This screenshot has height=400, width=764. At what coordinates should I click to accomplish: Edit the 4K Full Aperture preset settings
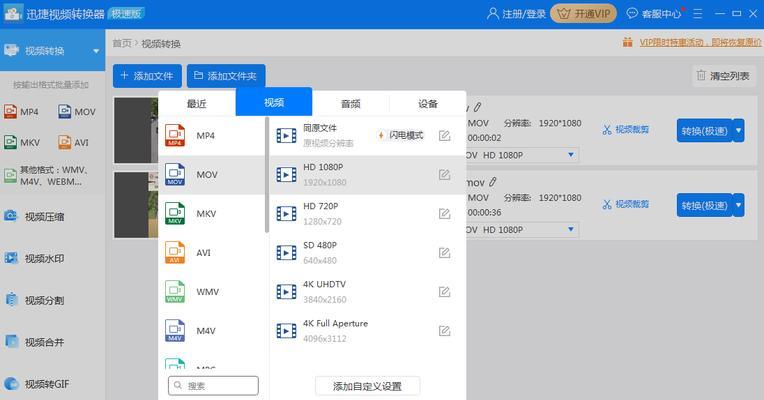pos(444,330)
